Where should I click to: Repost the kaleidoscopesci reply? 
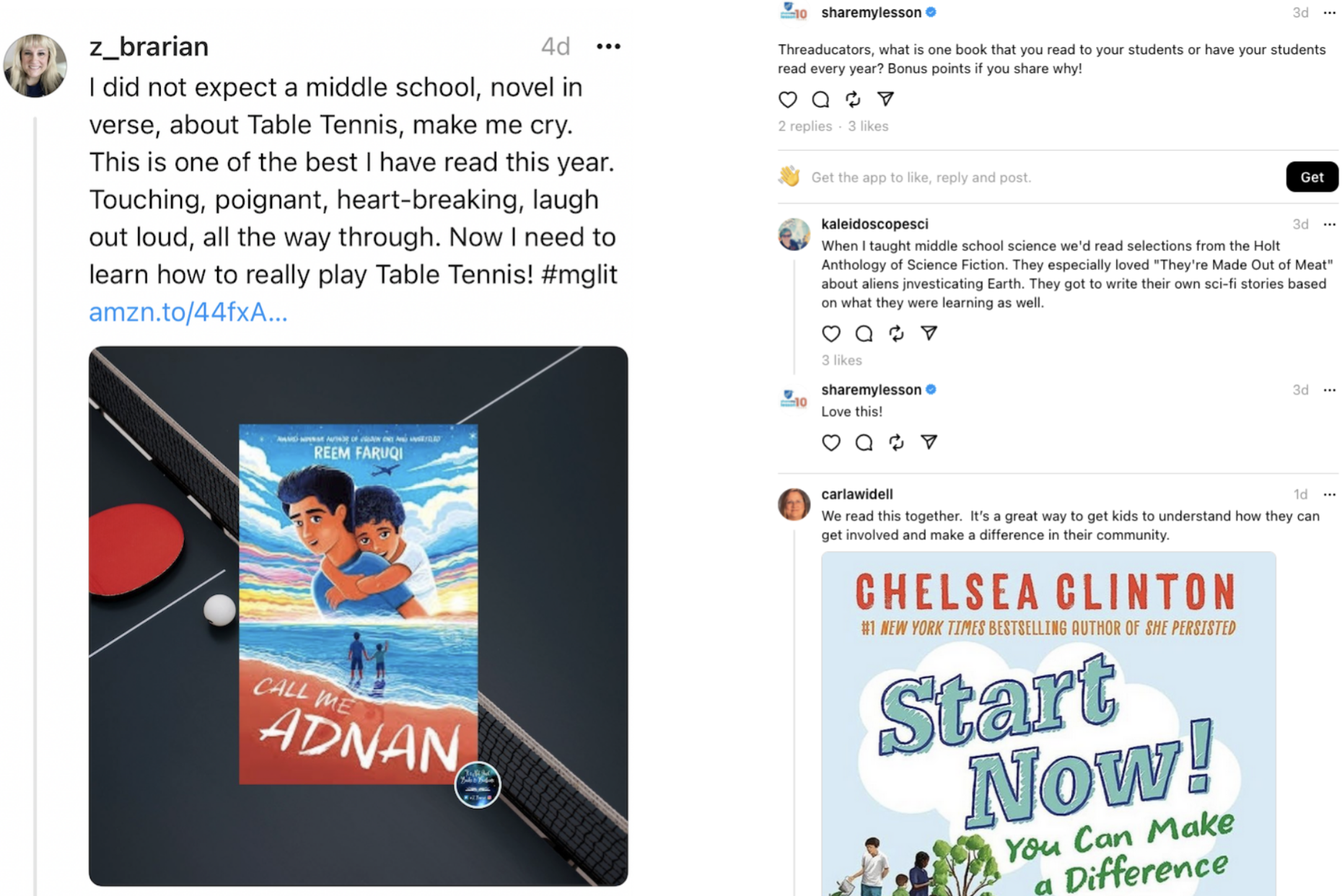tap(896, 333)
